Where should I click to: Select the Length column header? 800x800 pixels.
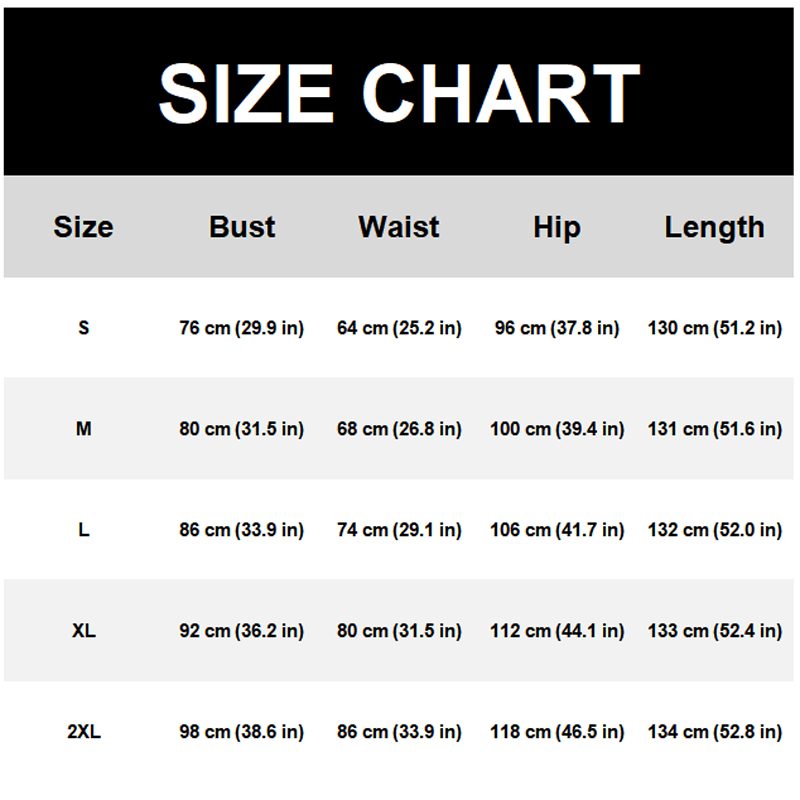[714, 227]
